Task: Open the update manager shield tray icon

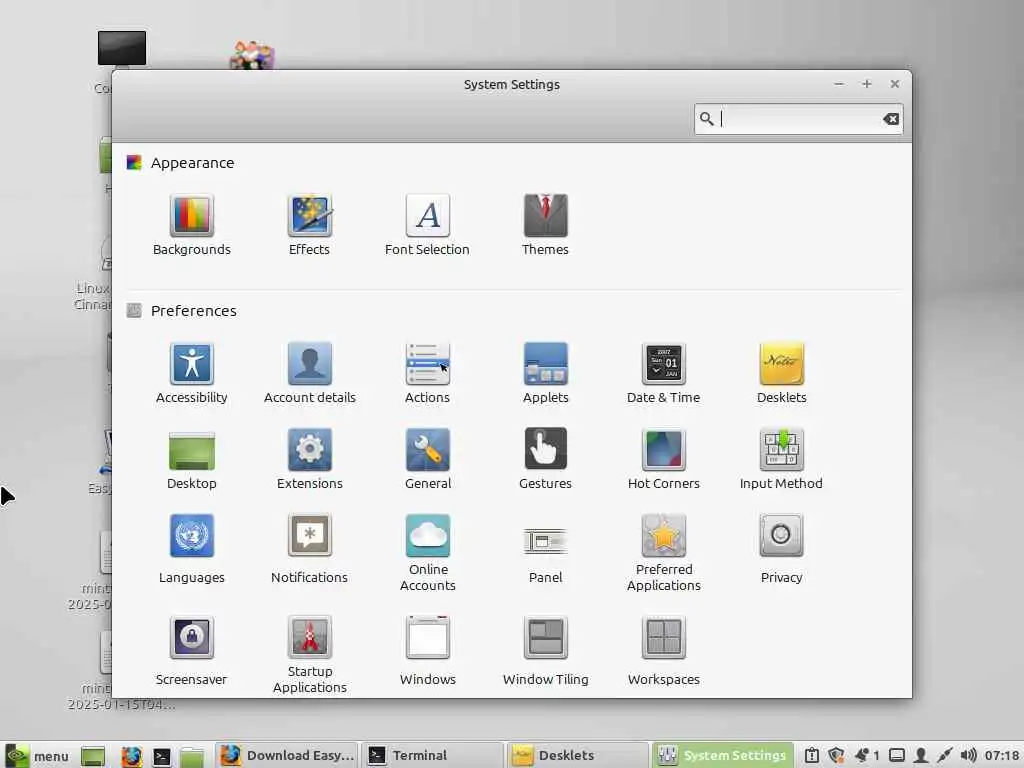Action: coord(837,756)
